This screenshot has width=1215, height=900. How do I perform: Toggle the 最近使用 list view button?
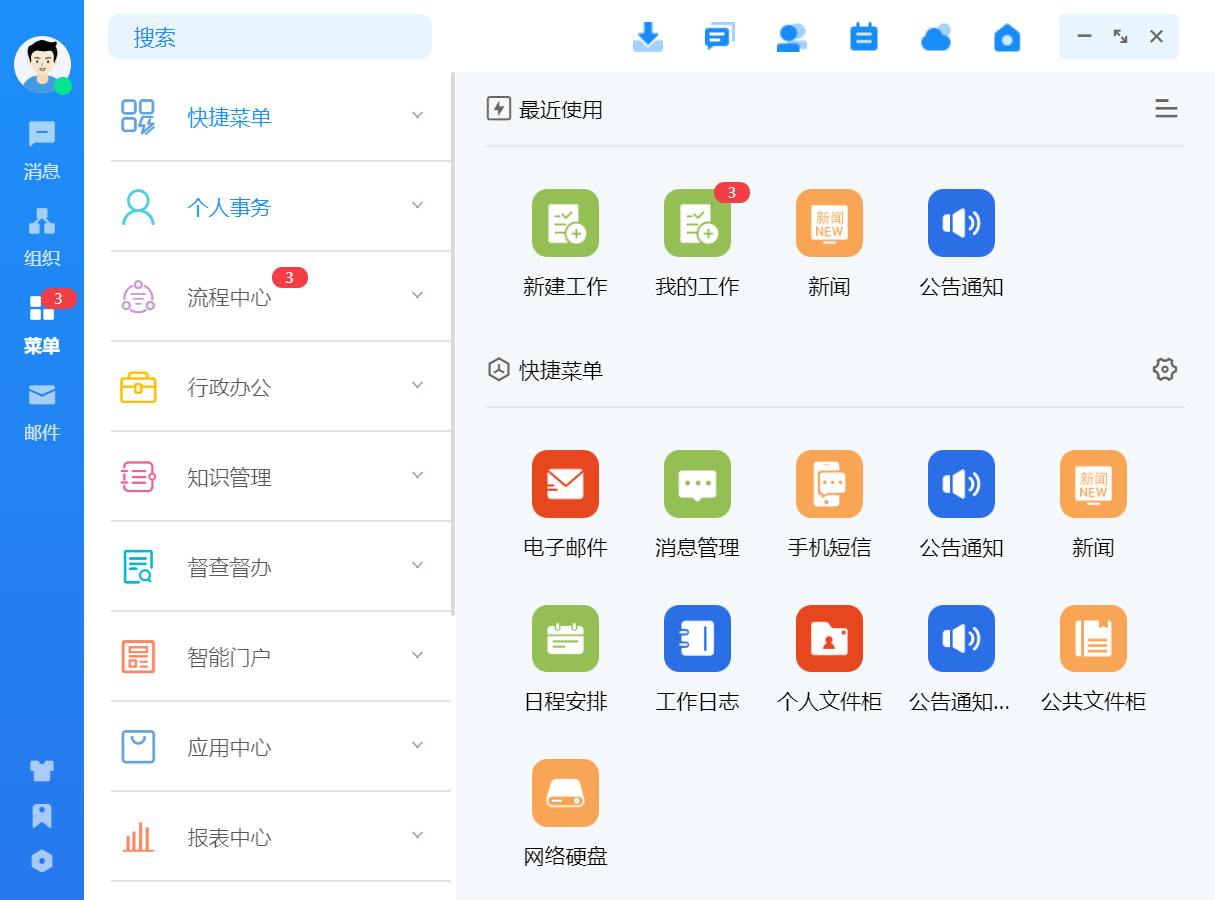[x=1165, y=109]
